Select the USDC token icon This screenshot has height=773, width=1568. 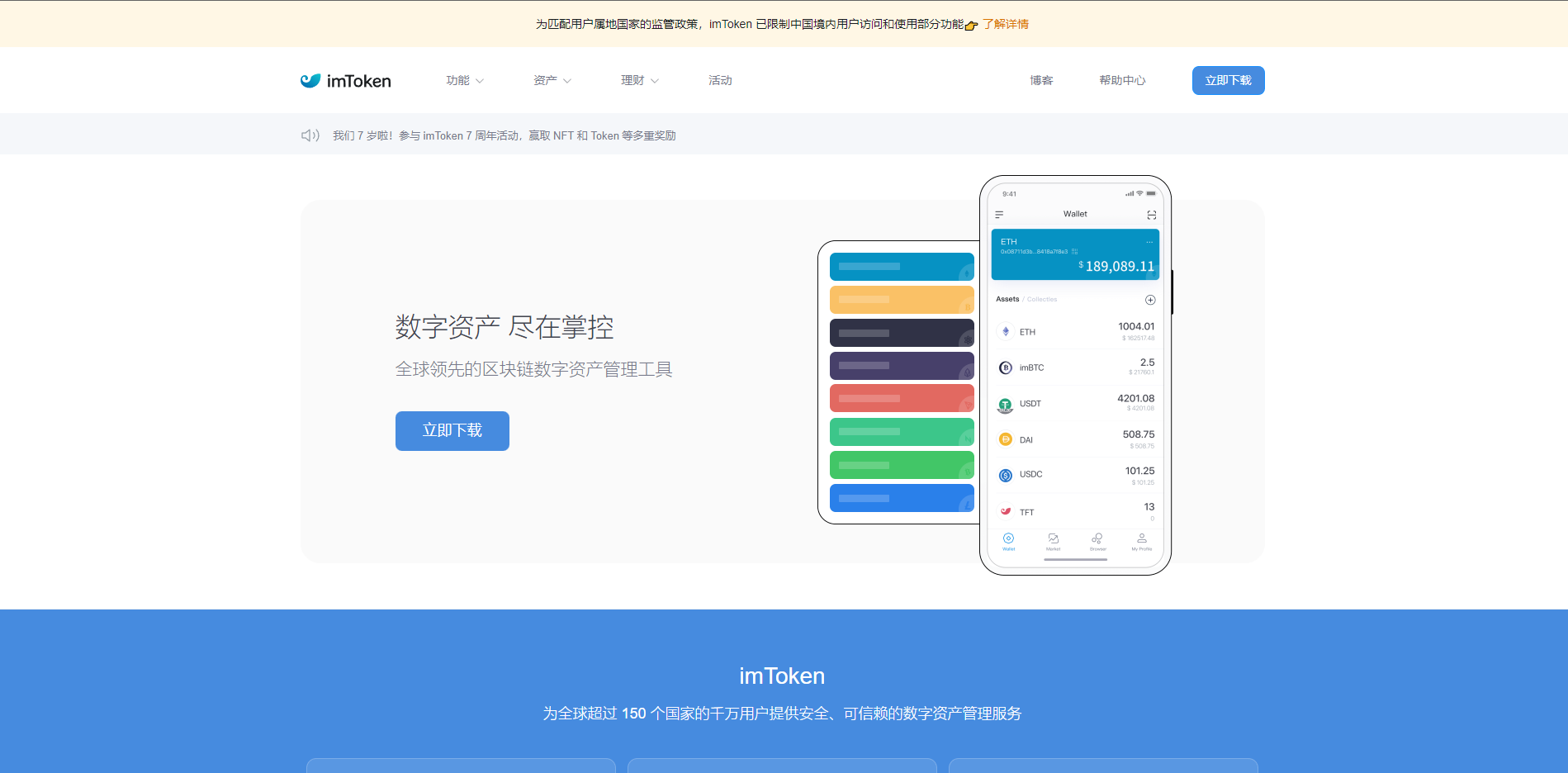pos(1005,475)
